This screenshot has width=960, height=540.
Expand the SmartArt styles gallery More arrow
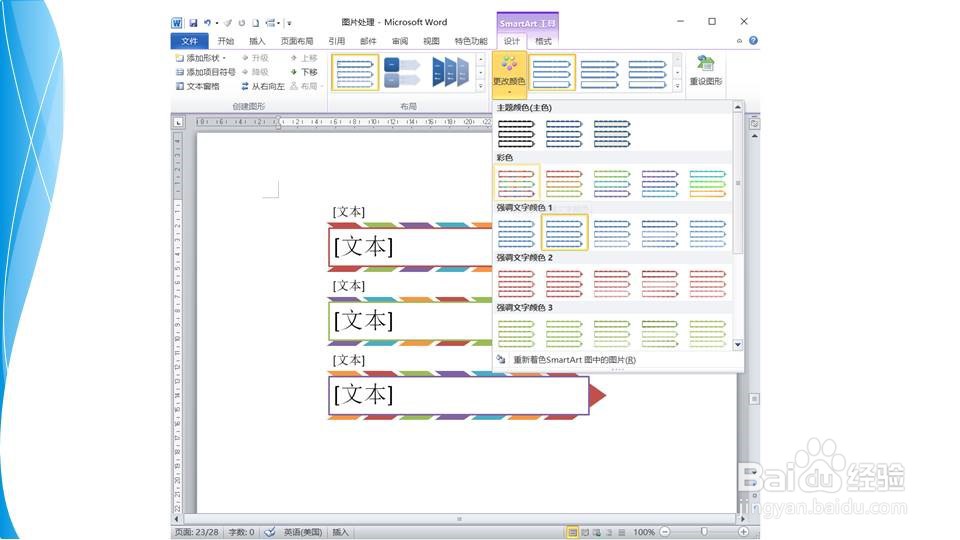677,86
